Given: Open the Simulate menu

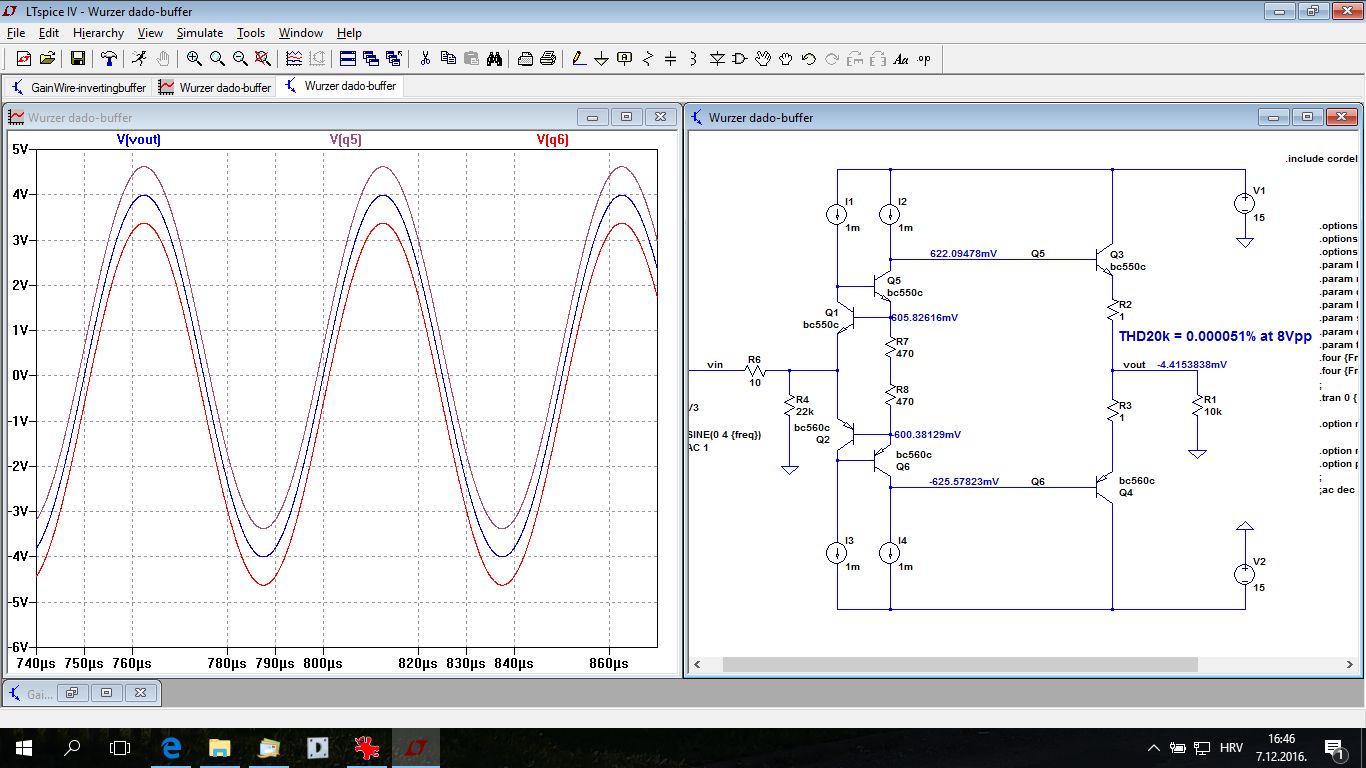Looking at the screenshot, I should [x=200, y=33].
